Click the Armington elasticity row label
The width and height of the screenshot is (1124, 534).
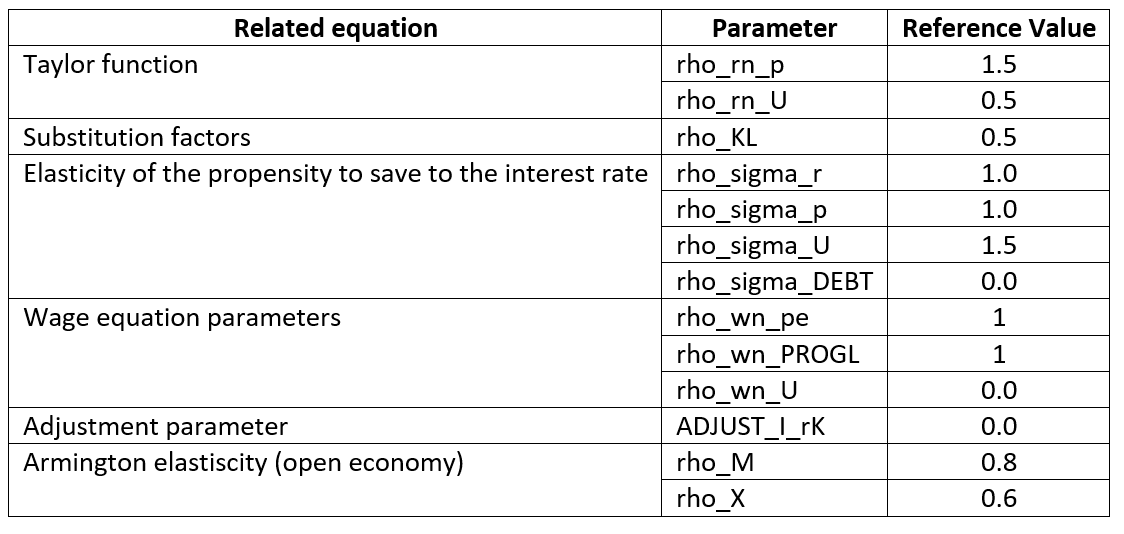tap(335, 480)
